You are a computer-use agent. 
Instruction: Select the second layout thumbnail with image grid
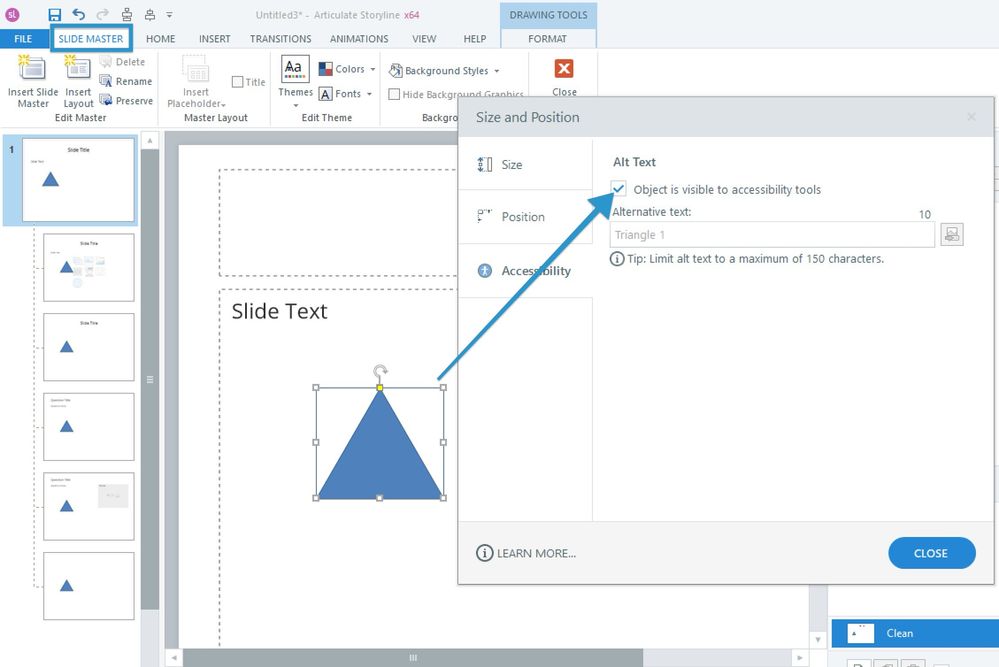(x=88, y=267)
